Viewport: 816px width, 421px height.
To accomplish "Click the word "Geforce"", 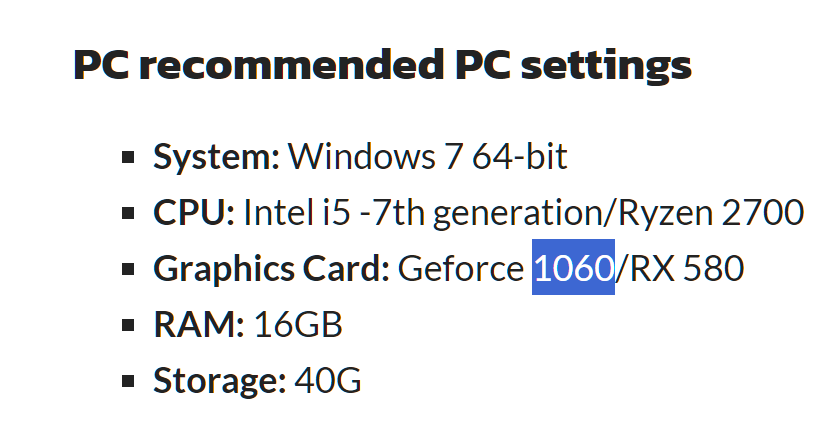I will (x=461, y=269).
